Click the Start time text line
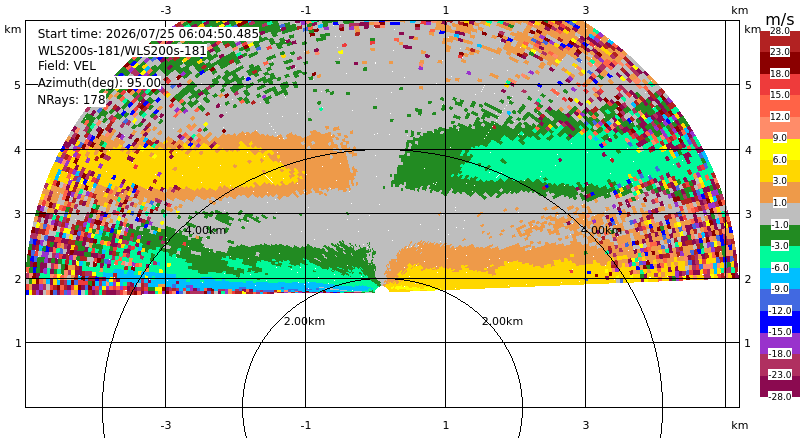 (x=148, y=34)
